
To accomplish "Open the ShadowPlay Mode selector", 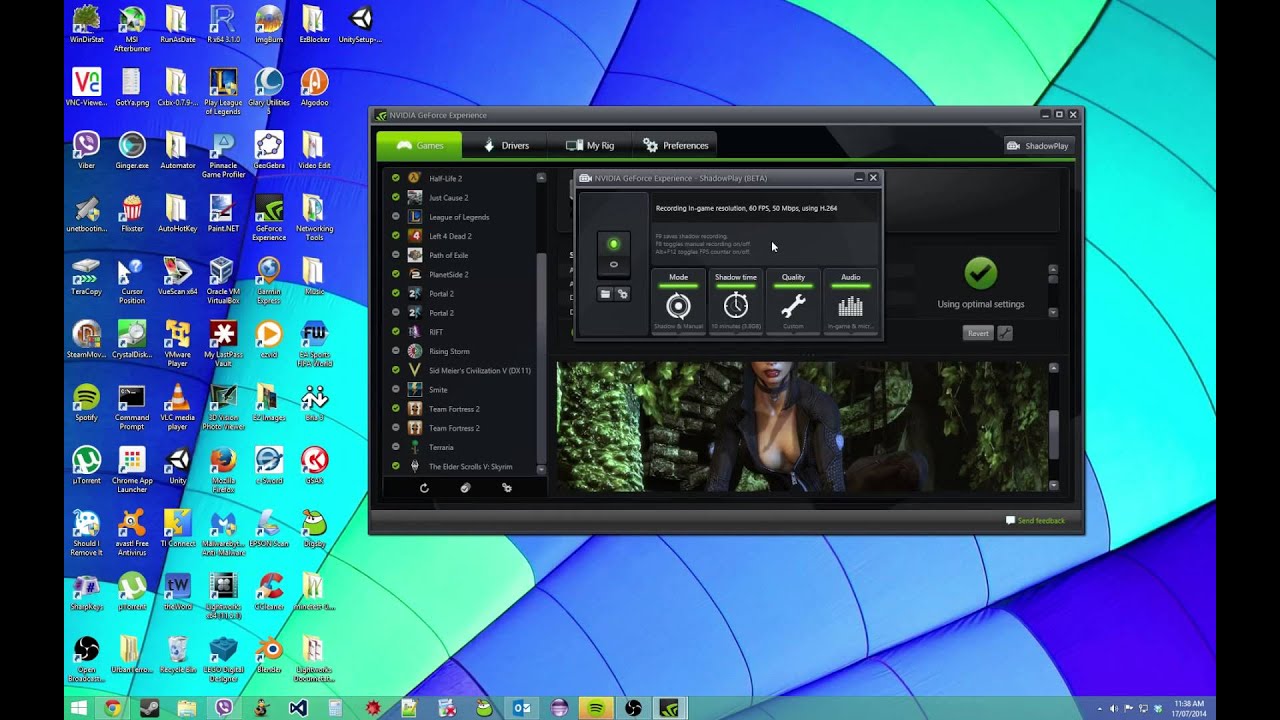I will (678, 301).
